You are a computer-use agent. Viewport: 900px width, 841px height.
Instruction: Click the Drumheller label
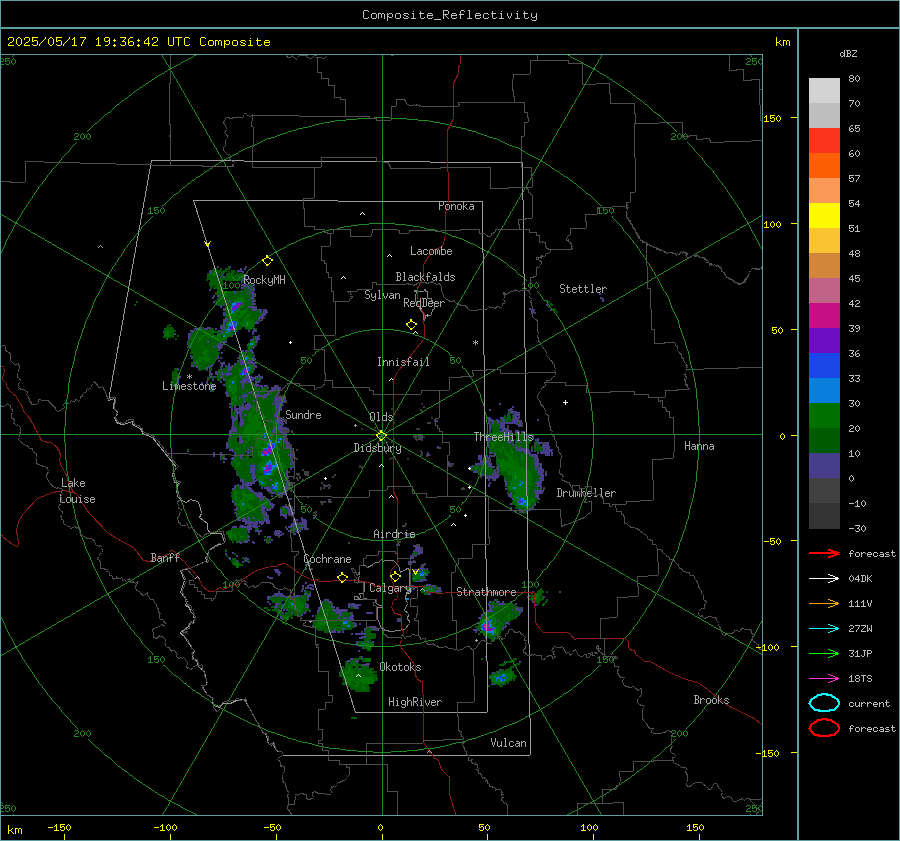click(586, 493)
